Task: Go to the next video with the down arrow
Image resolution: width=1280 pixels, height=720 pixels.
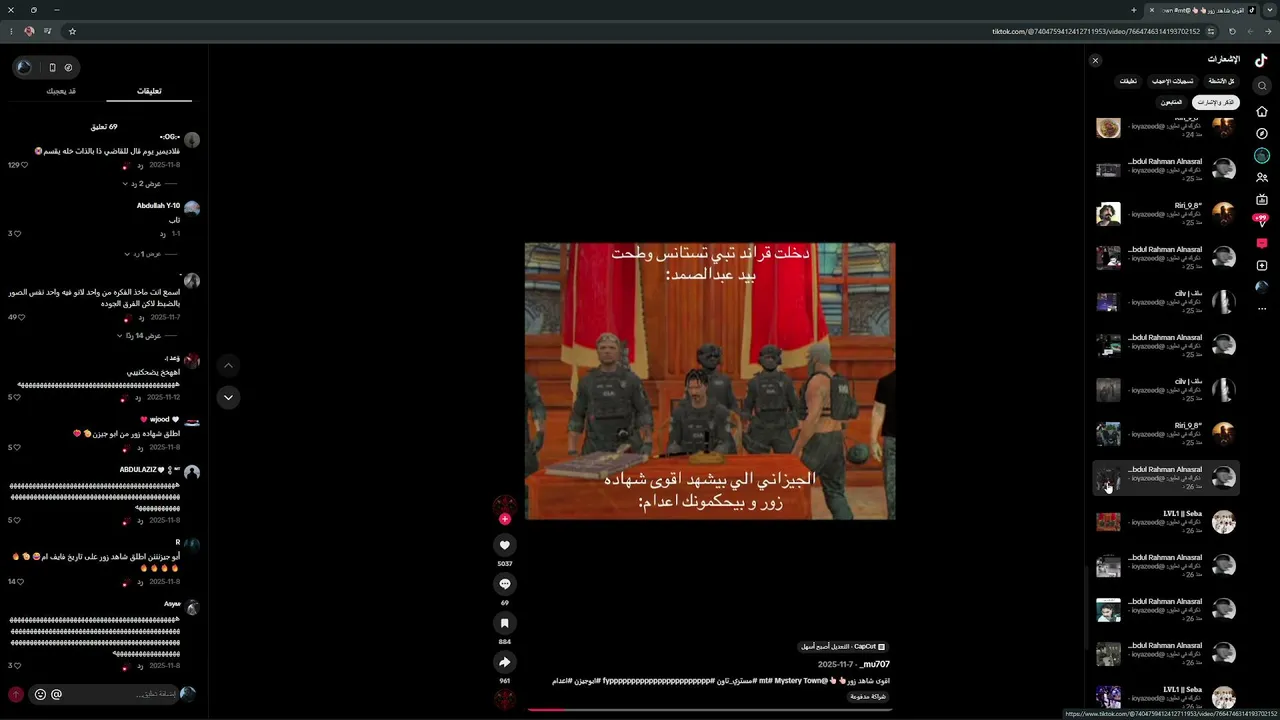Action: (x=228, y=397)
